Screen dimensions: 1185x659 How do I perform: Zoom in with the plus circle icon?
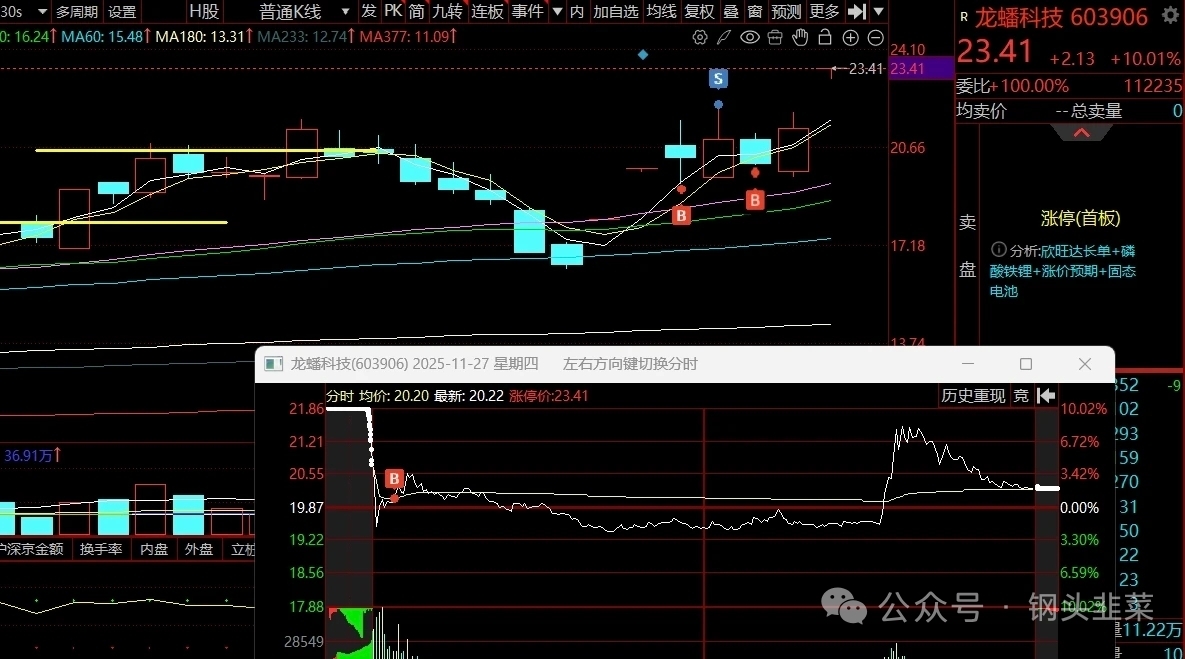[x=850, y=37]
